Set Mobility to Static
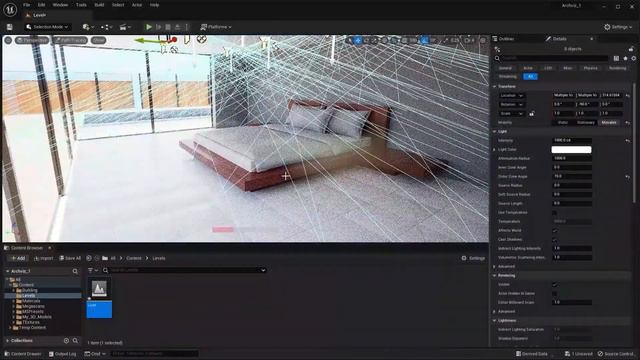The image size is (640, 360). click(563, 122)
